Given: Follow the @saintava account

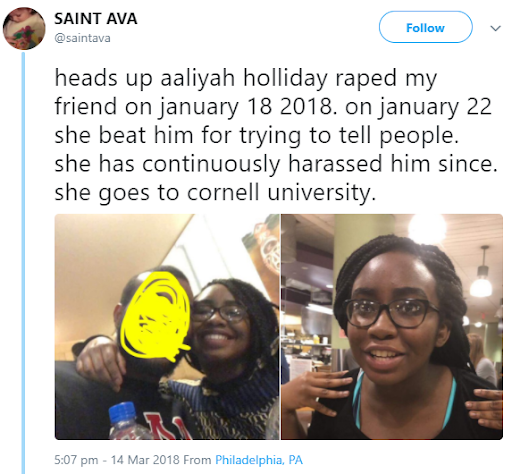Looking at the screenshot, I should (x=426, y=27).
